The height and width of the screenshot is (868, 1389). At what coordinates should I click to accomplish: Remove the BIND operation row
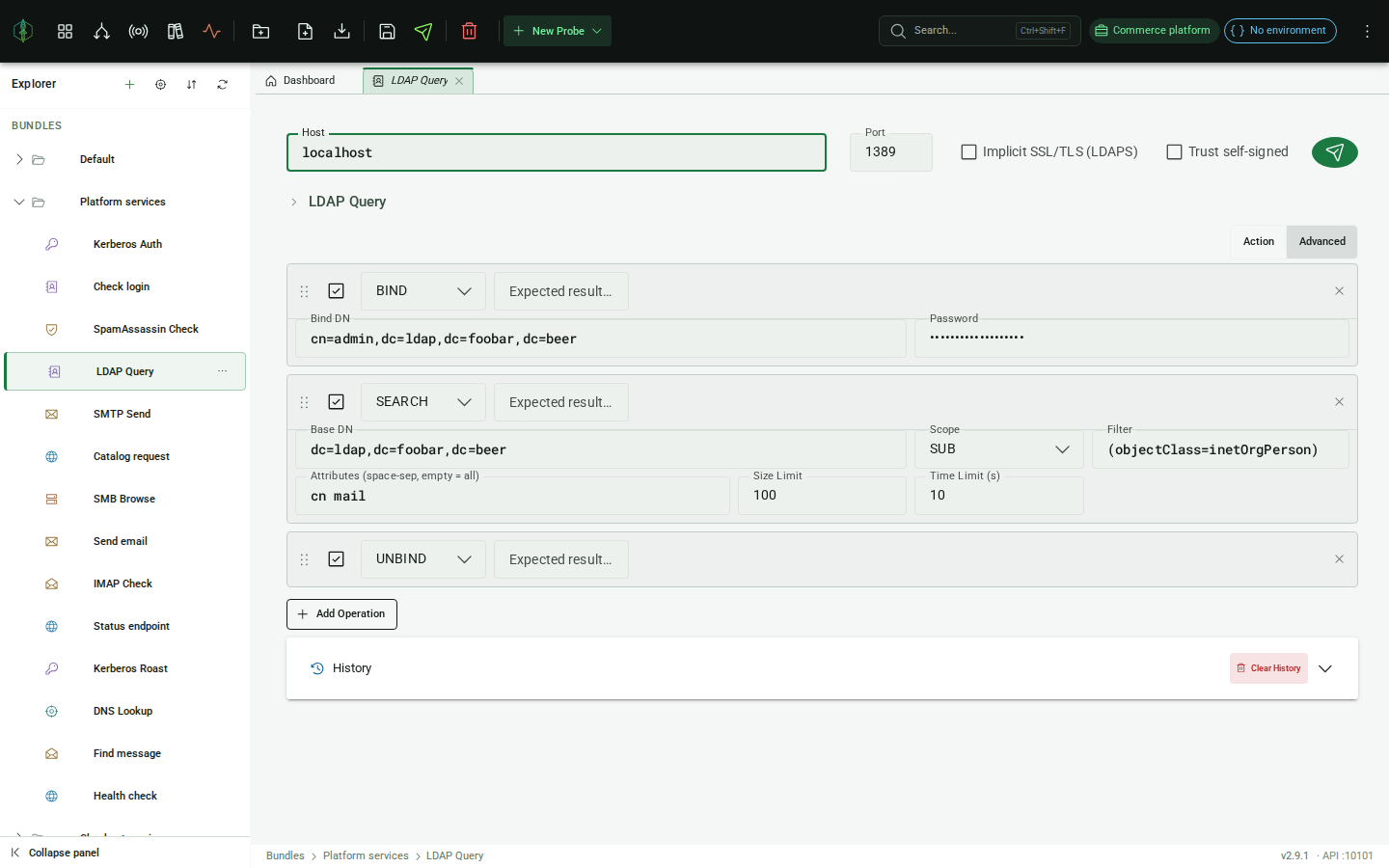1339,291
